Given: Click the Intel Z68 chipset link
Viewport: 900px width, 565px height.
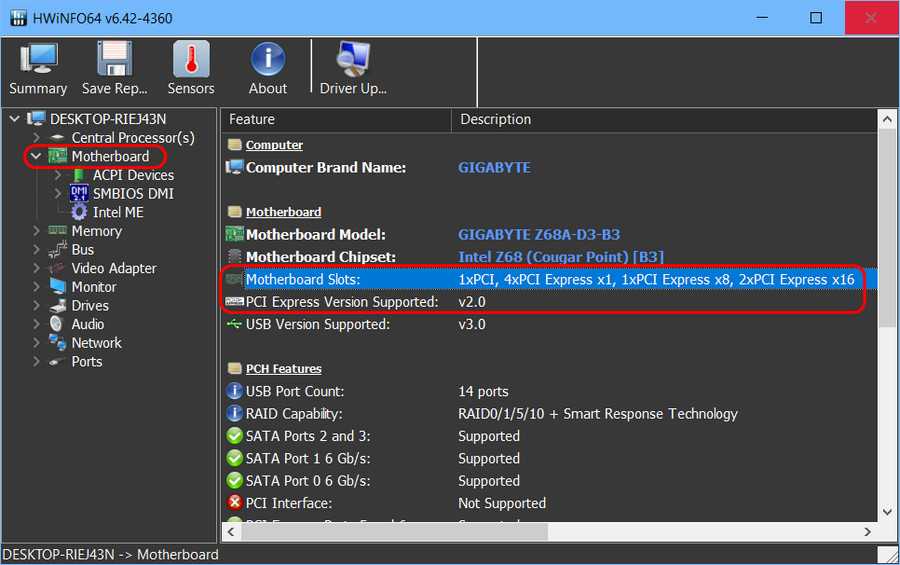Looking at the screenshot, I should pyautogui.click(x=560, y=257).
